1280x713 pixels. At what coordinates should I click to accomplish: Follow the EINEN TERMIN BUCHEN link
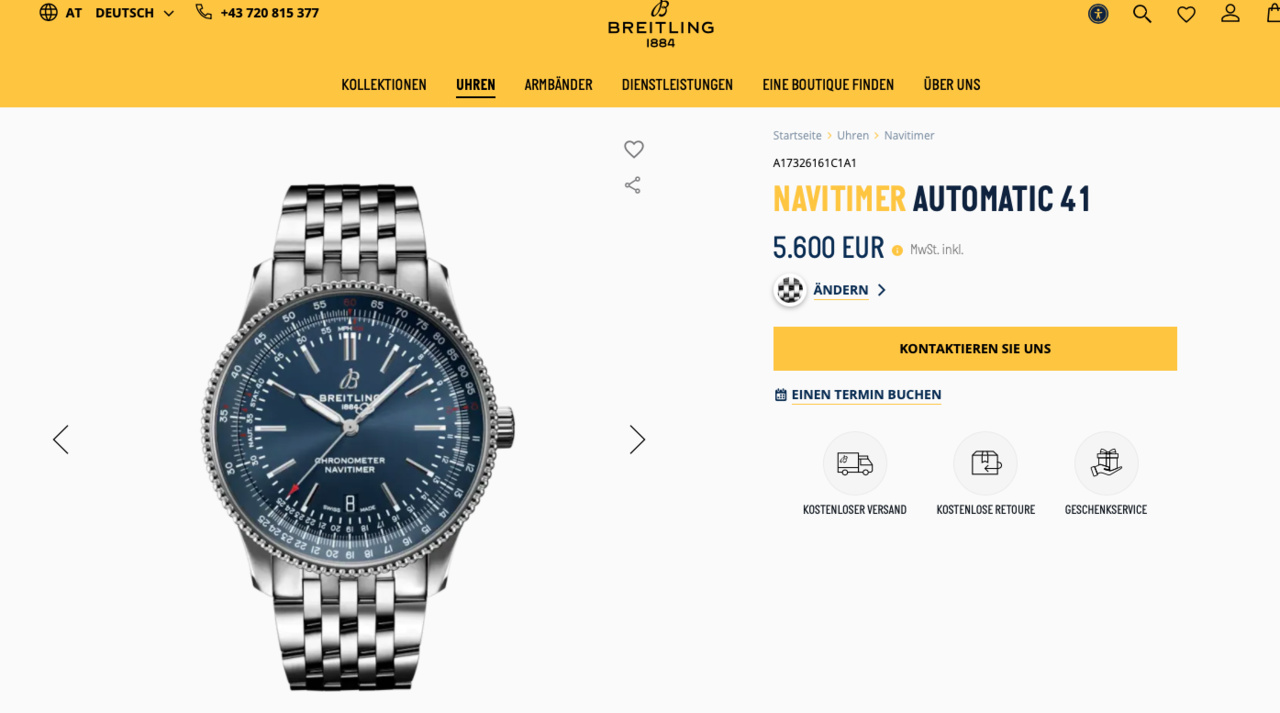866,395
